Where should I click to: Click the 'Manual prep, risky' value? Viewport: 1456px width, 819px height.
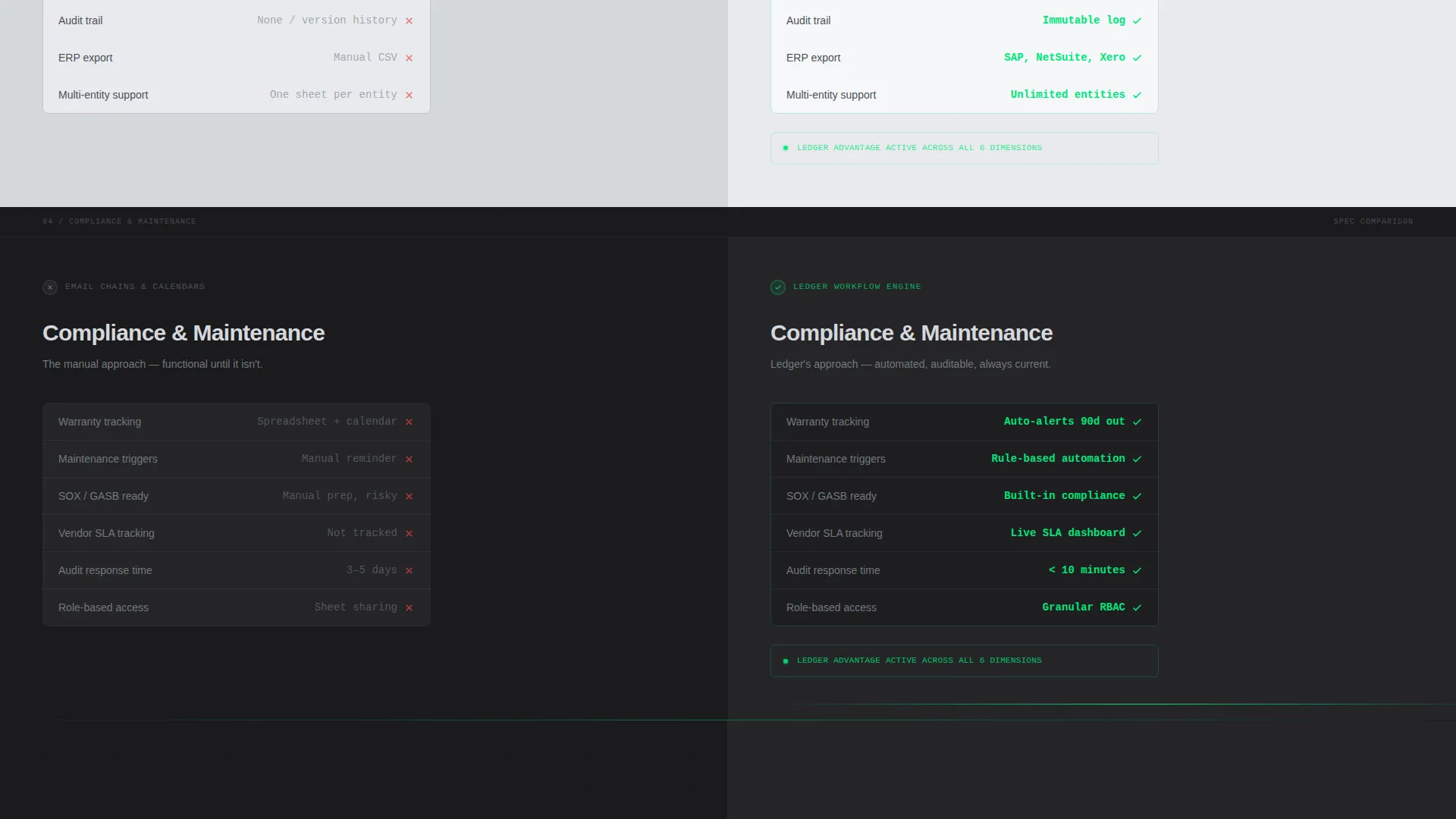pos(340,495)
